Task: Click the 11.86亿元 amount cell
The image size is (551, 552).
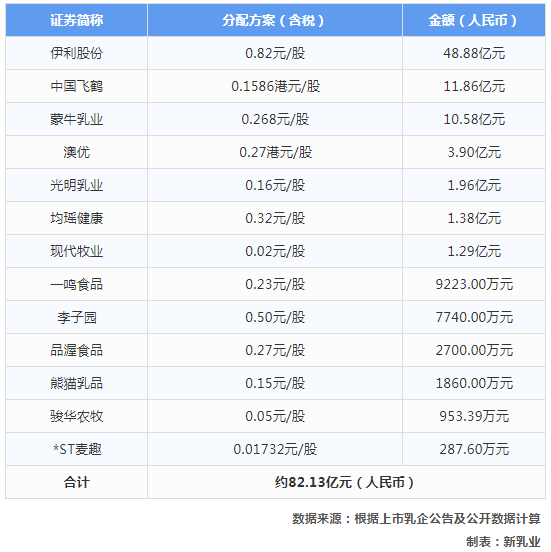Action: [x=474, y=86]
